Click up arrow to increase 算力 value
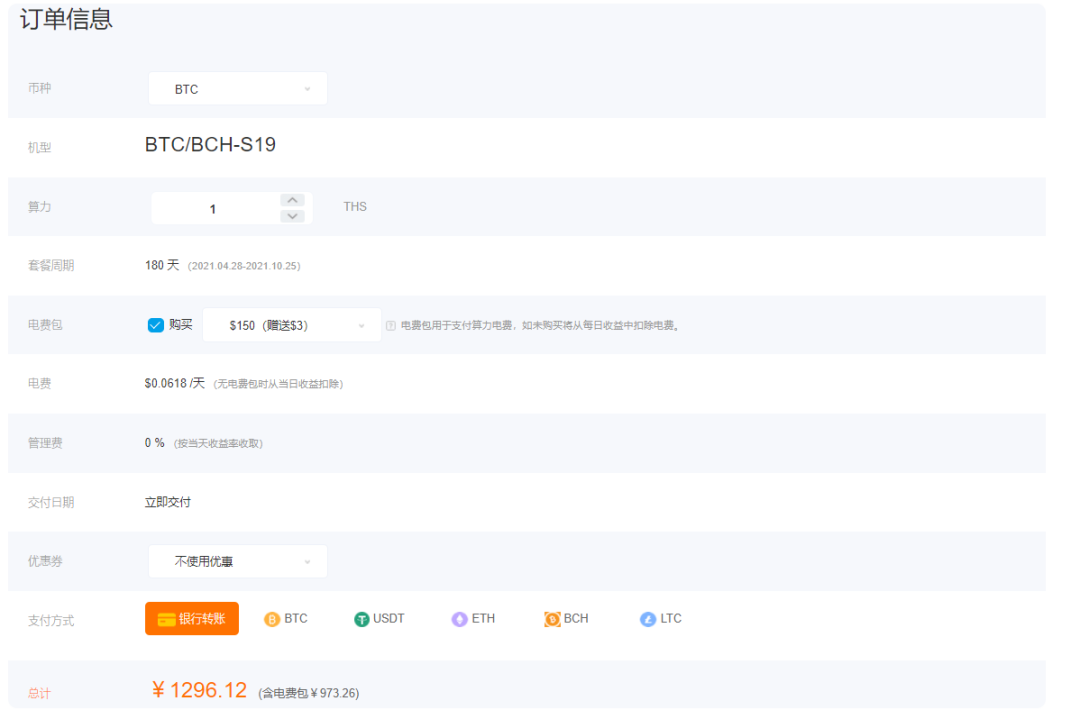The width and height of the screenshot is (1080, 719). pyautogui.click(x=292, y=200)
